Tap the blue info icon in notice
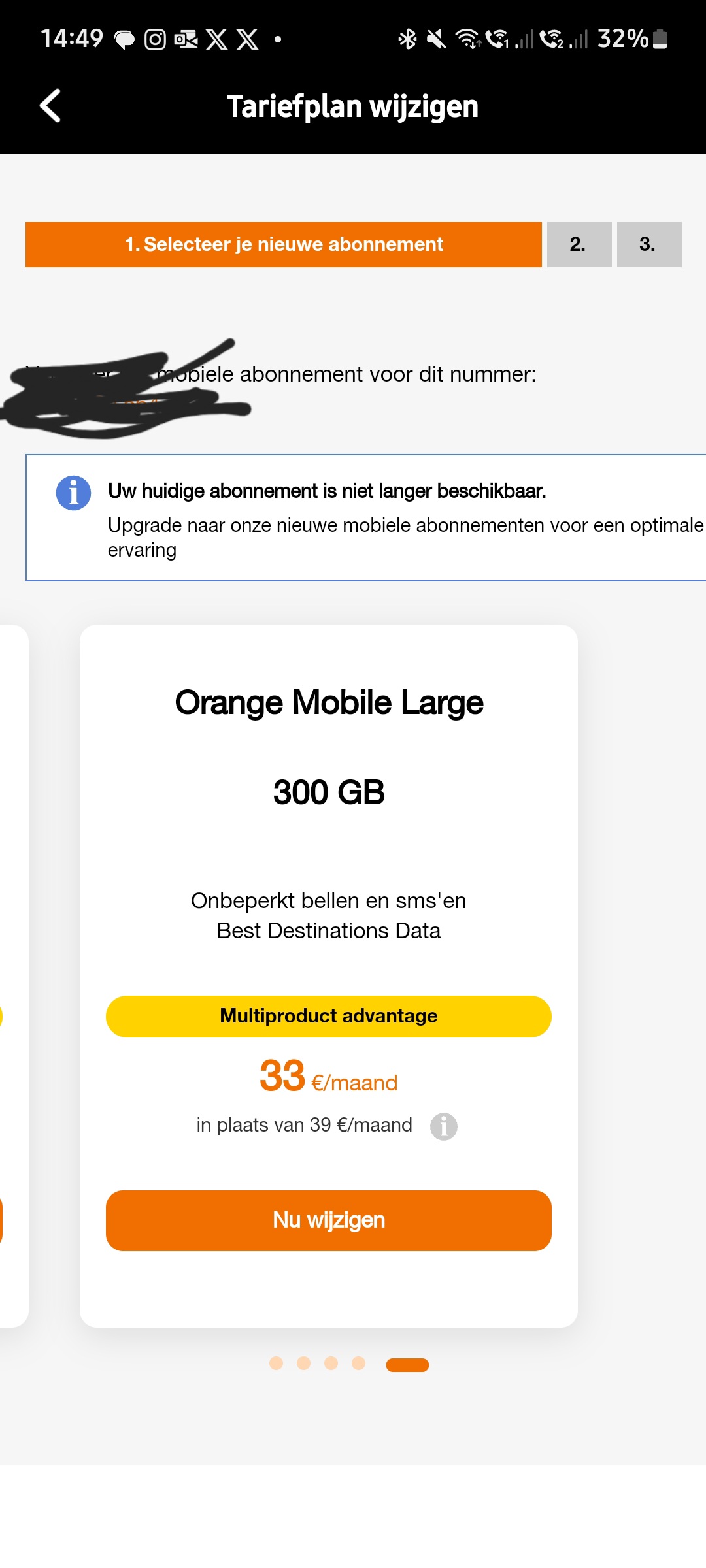The width and height of the screenshot is (706, 1568). click(73, 492)
